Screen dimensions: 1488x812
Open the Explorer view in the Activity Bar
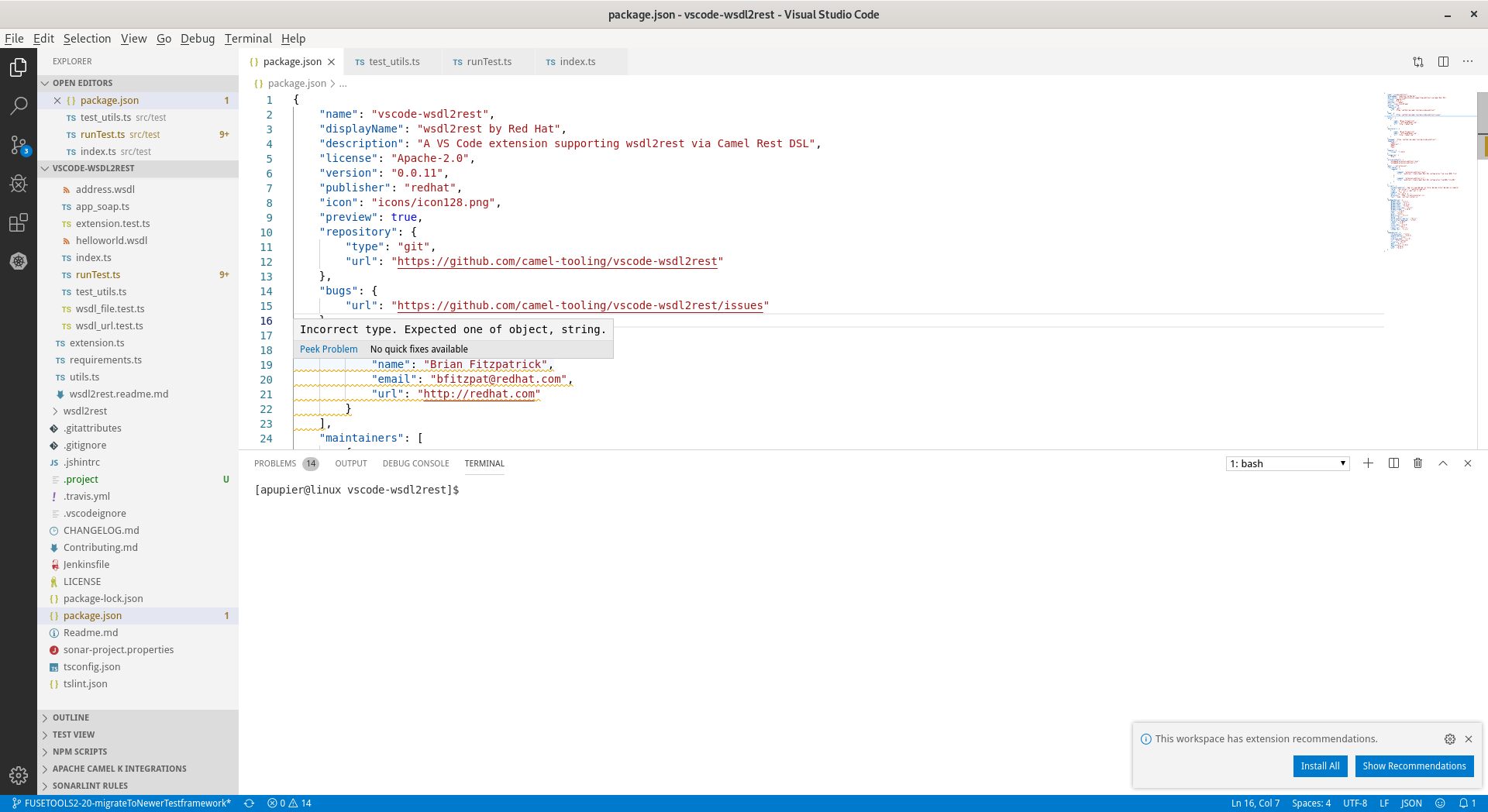pos(19,67)
